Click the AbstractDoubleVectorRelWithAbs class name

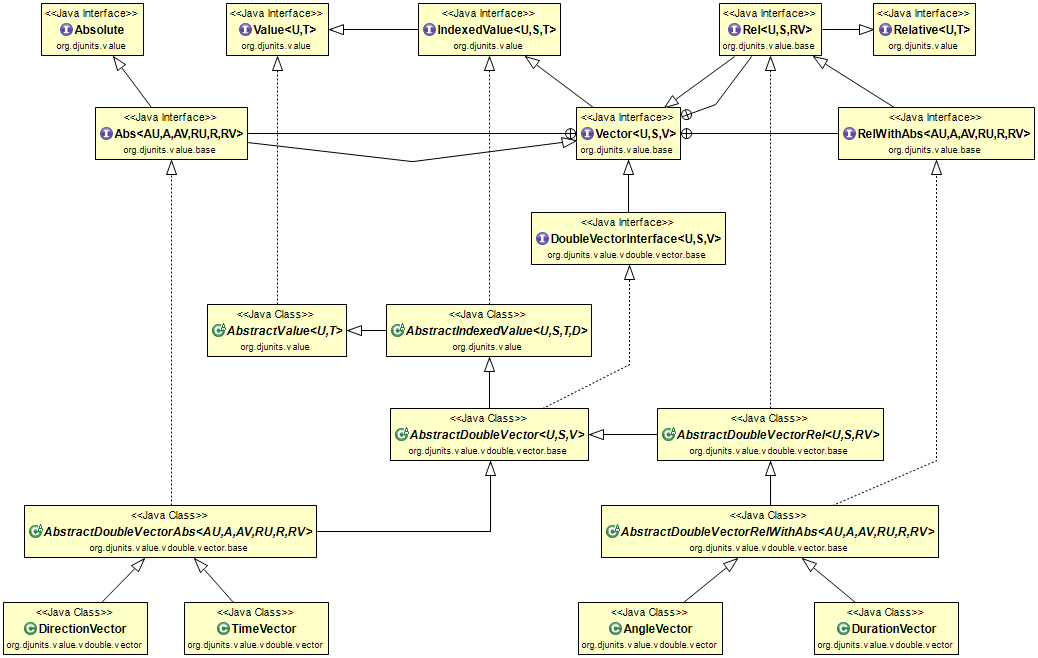pyautogui.click(x=777, y=532)
